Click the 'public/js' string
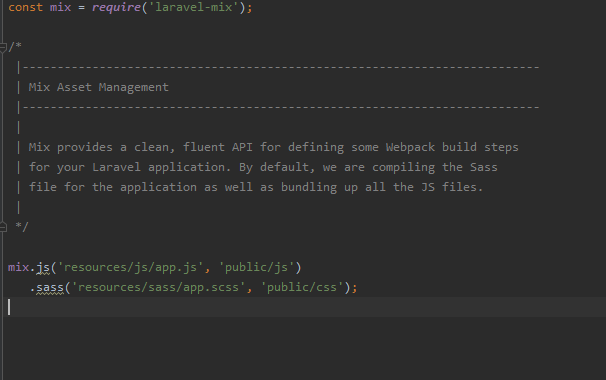 coord(257,268)
